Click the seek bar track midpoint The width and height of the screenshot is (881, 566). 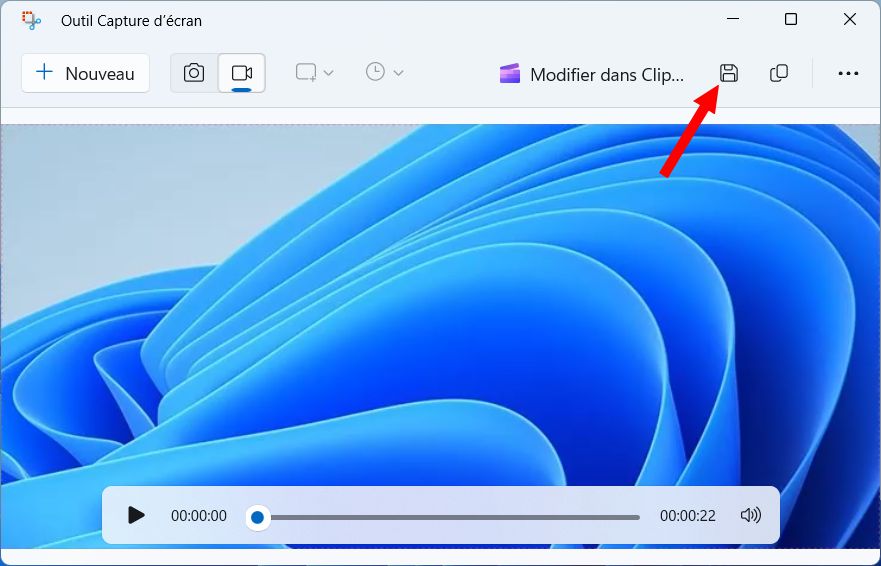point(448,517)
